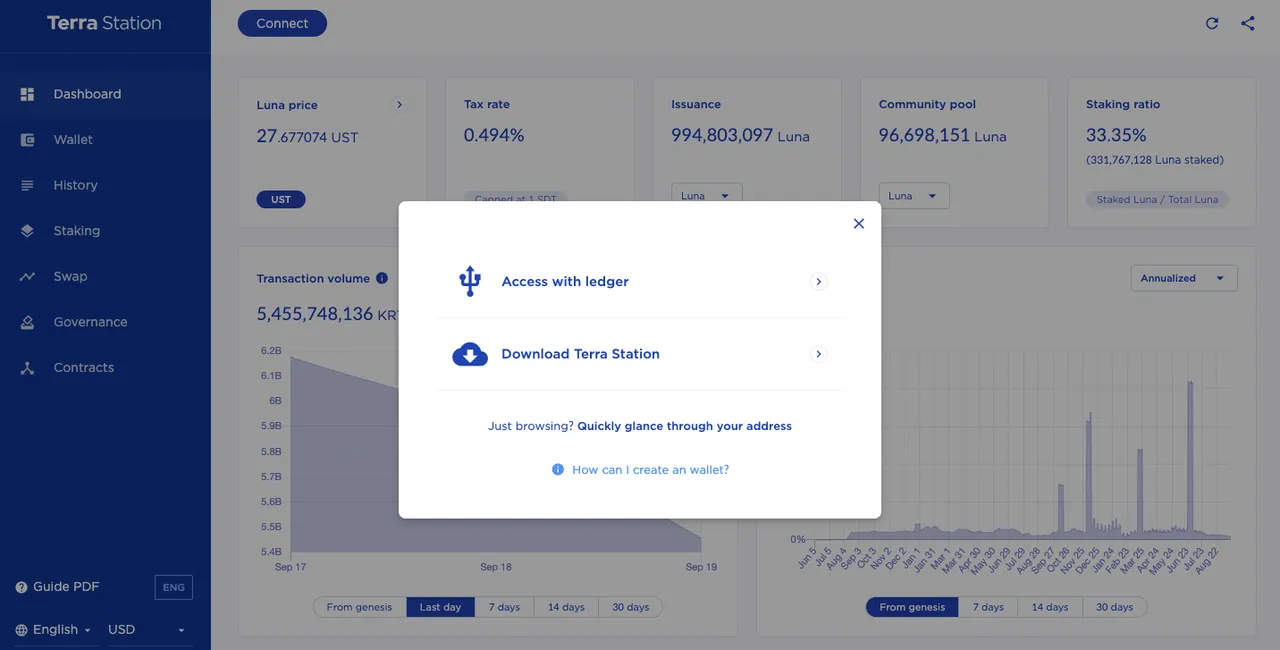Click the Terra Station logo
This screenshot has height=650, width=1280.
[x=104, y=23]
